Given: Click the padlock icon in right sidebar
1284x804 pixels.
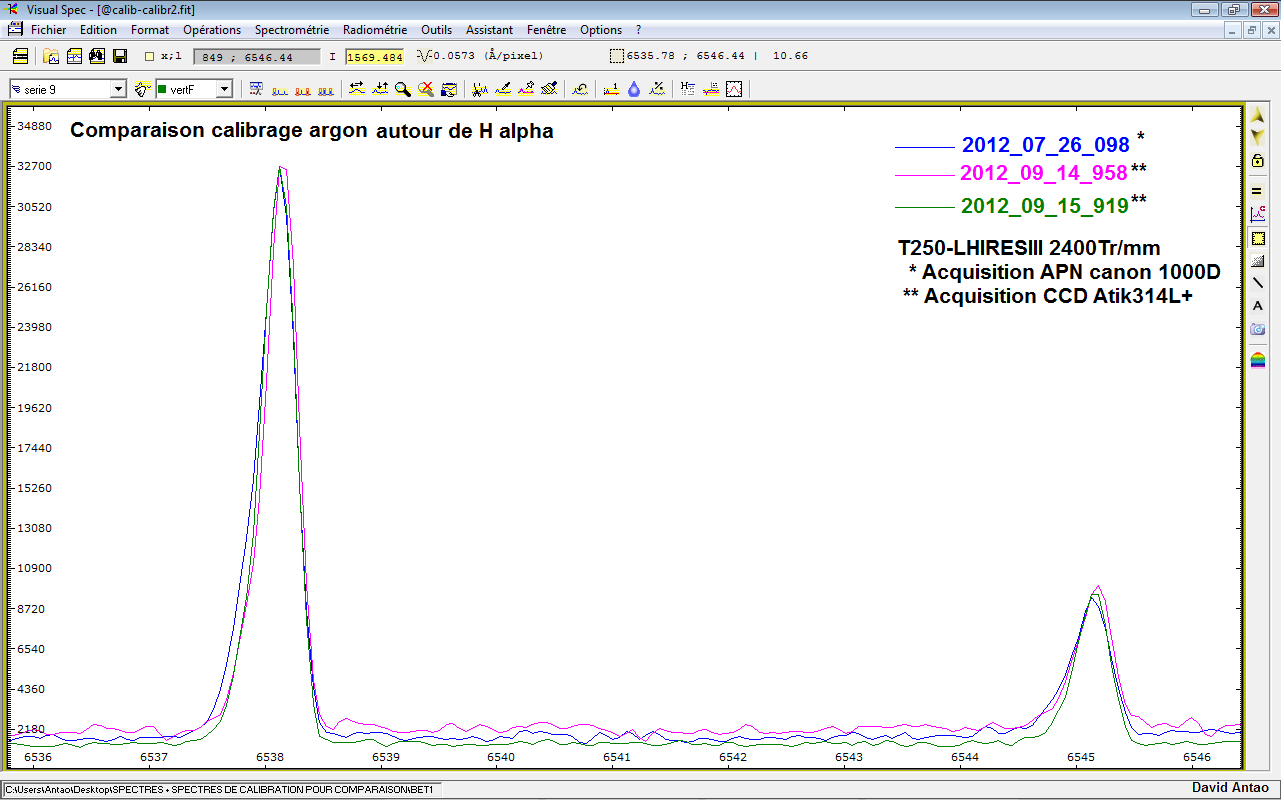Looking at the screenshot, I should pos(1258,161).
